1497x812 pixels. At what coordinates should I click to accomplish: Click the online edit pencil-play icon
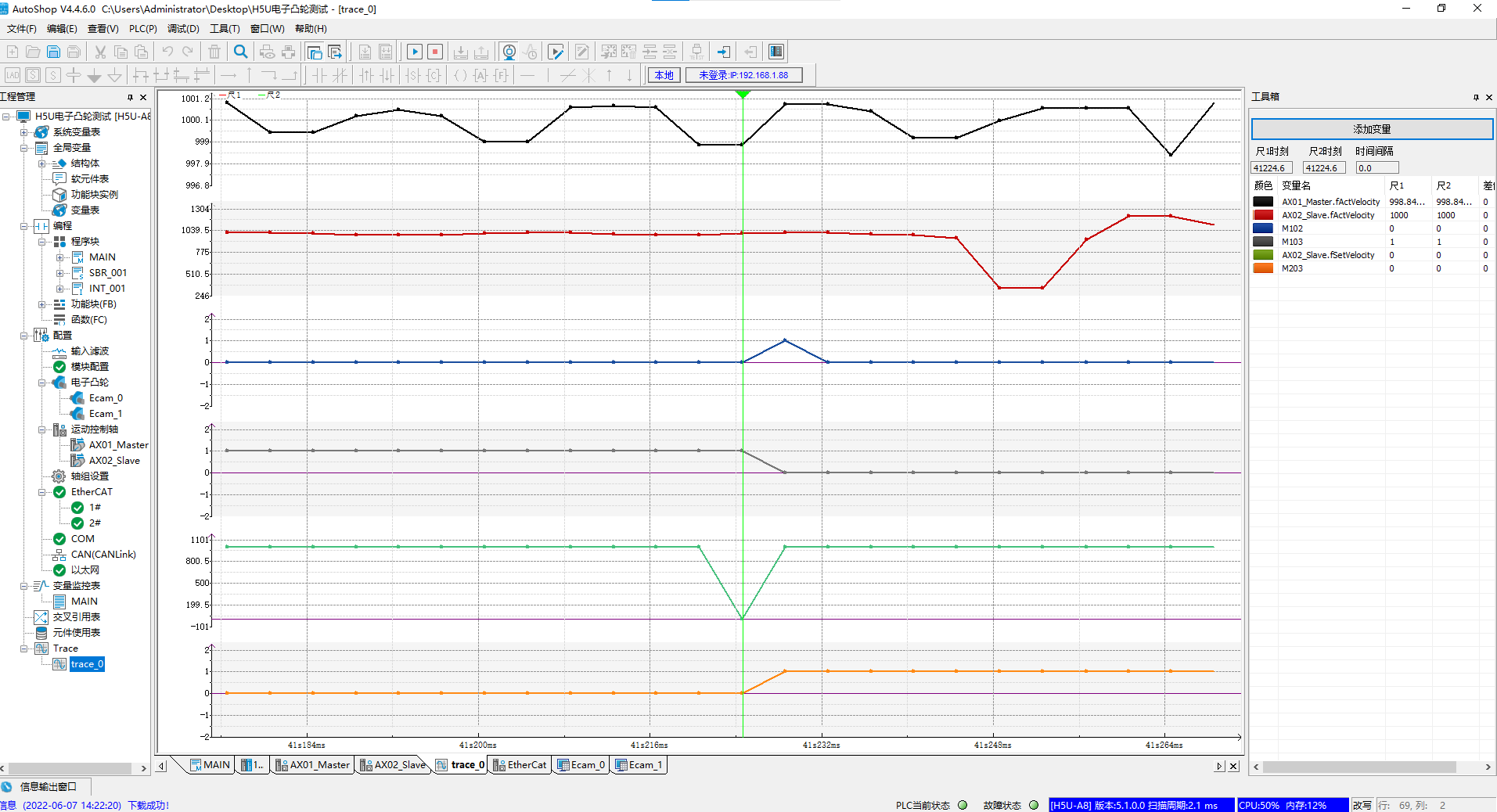pyautogui.click(x=556, y=52)
